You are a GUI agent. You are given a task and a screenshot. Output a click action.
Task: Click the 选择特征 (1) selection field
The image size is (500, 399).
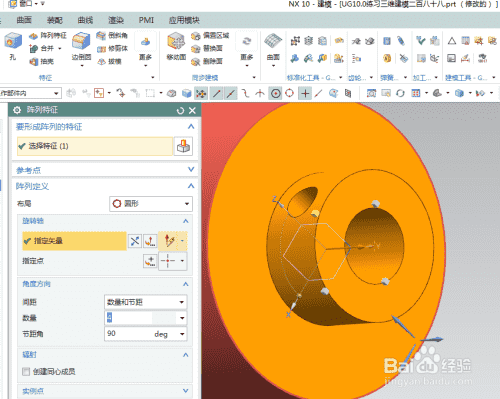click(x=95, y=146)
